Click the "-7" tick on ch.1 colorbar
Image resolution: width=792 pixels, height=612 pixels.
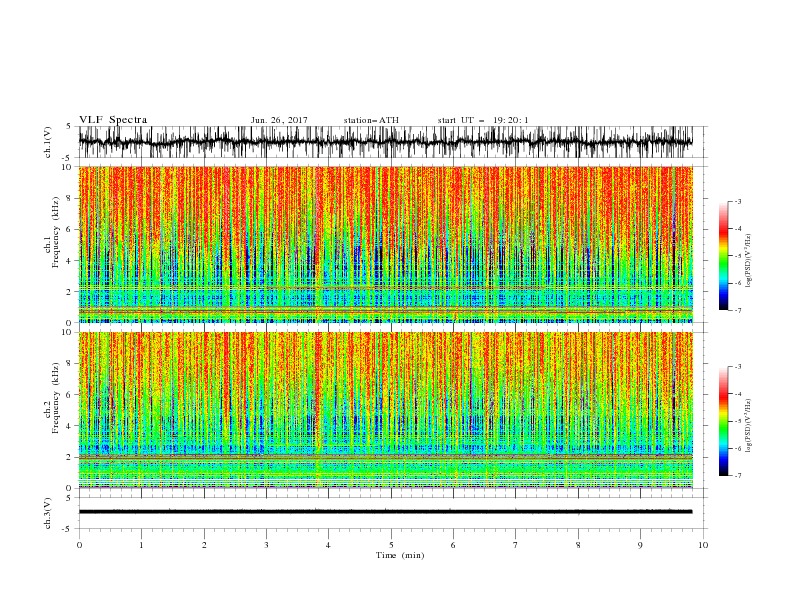click(x=737, y=310)
